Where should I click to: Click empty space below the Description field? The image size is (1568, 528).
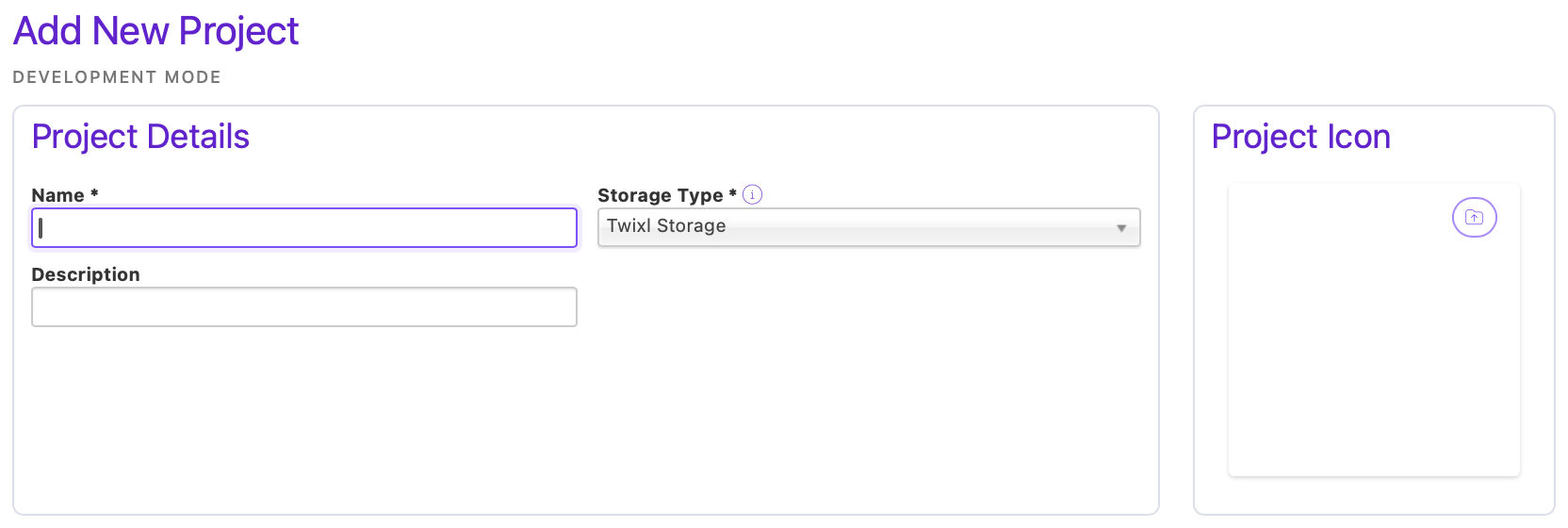point(304,415)
